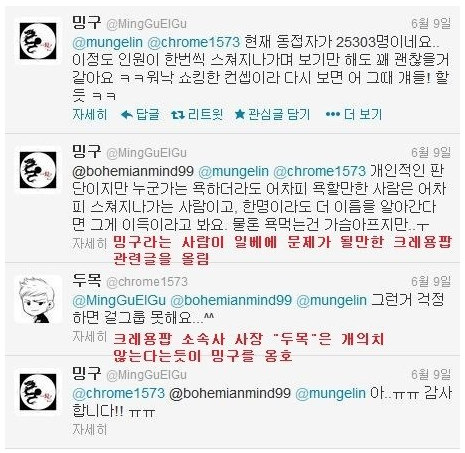Open @chrome1573 mention in first tweet

(194, 42)
